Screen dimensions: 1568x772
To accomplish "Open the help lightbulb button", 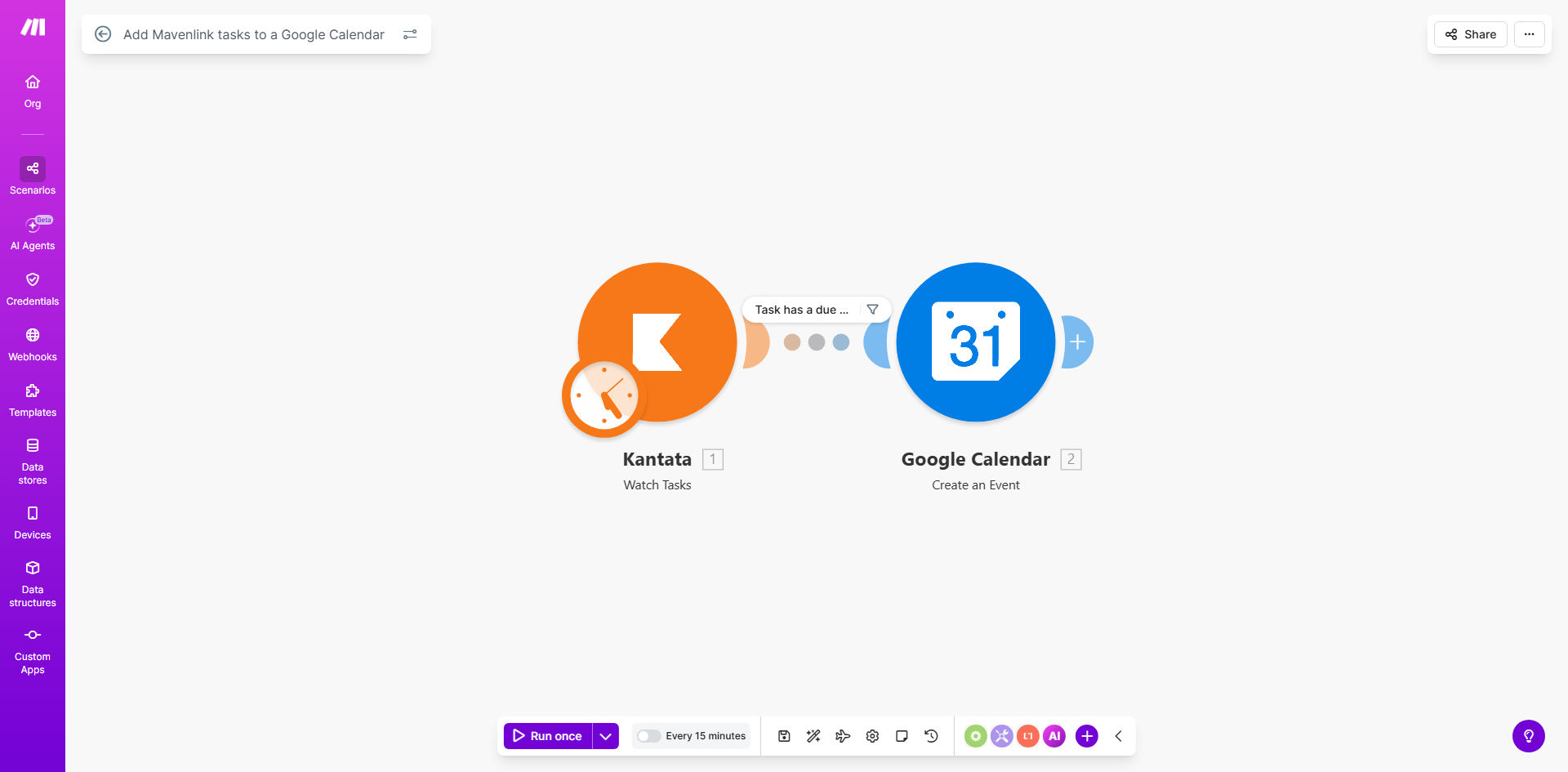I will 1529,736.
